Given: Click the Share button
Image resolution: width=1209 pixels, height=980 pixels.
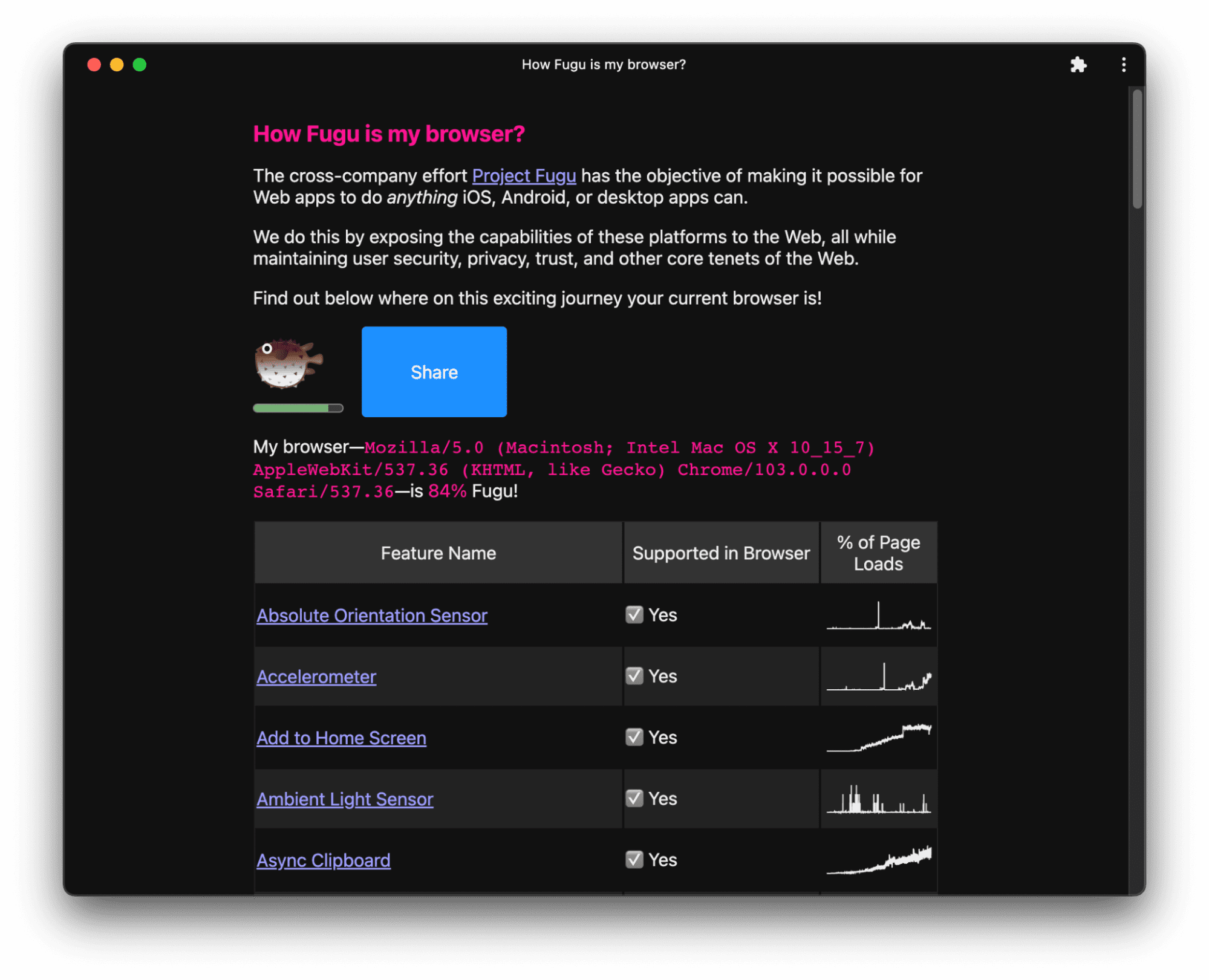Looking at the screenshot, I should pos(434,371).
